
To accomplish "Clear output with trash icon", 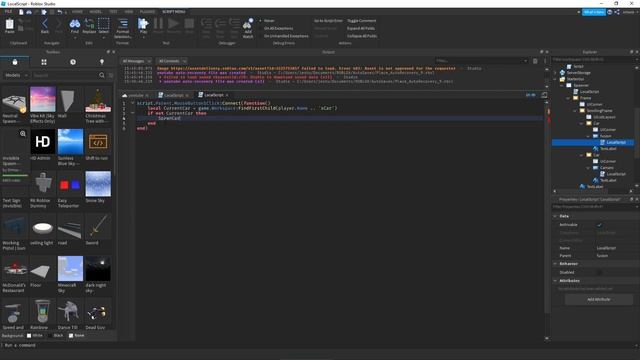I will [x=535, y=61].
